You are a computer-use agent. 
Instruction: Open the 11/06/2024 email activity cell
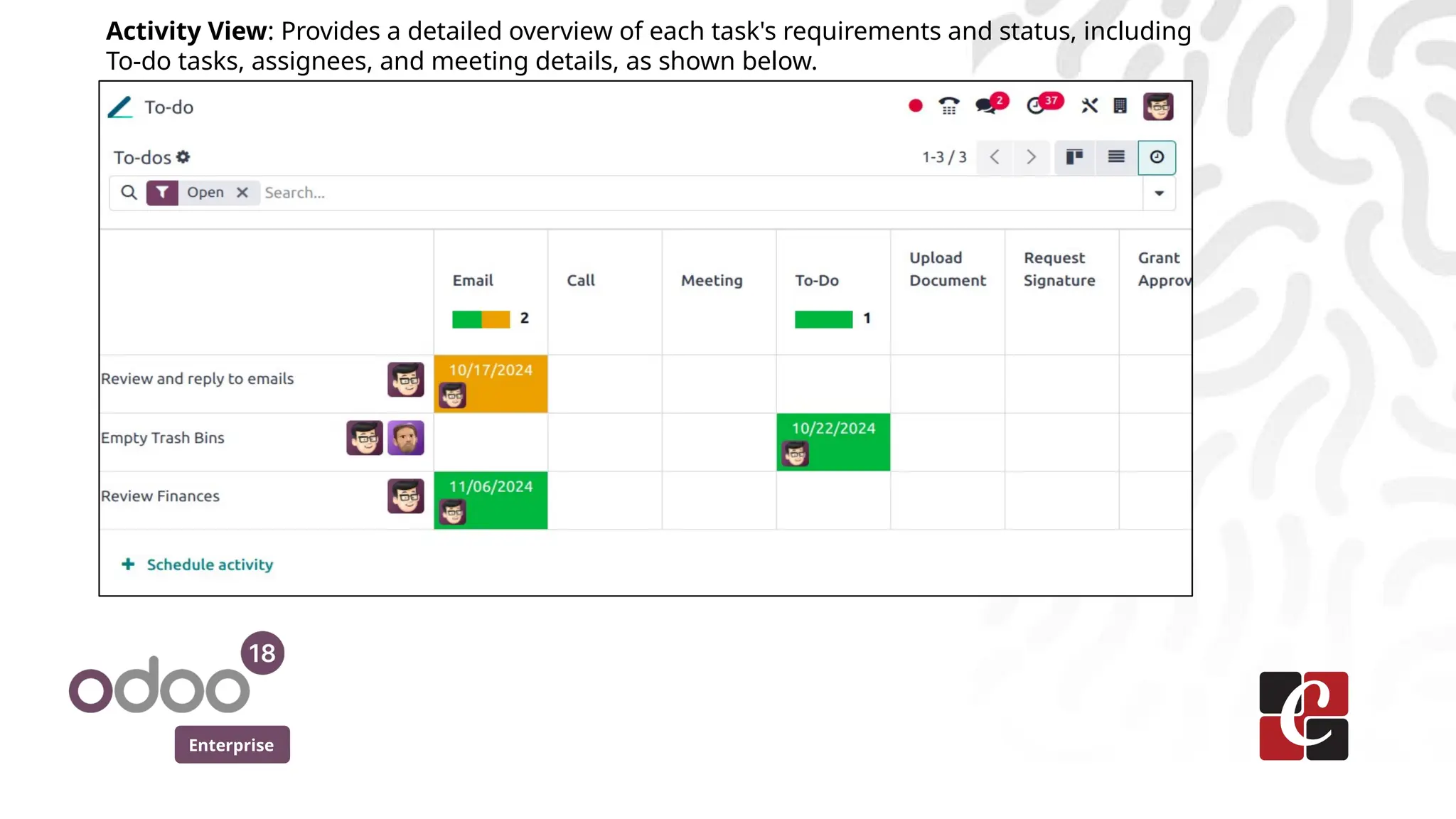click(491, 500)
